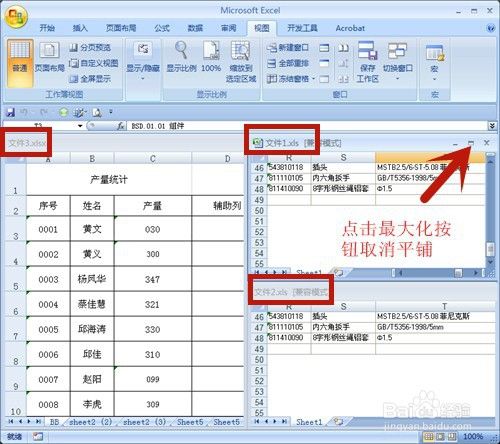The height and width of the screenshot is (444, 500).
Task: Click Redo in quick access toolbar
Action: [x=44, y=112]
